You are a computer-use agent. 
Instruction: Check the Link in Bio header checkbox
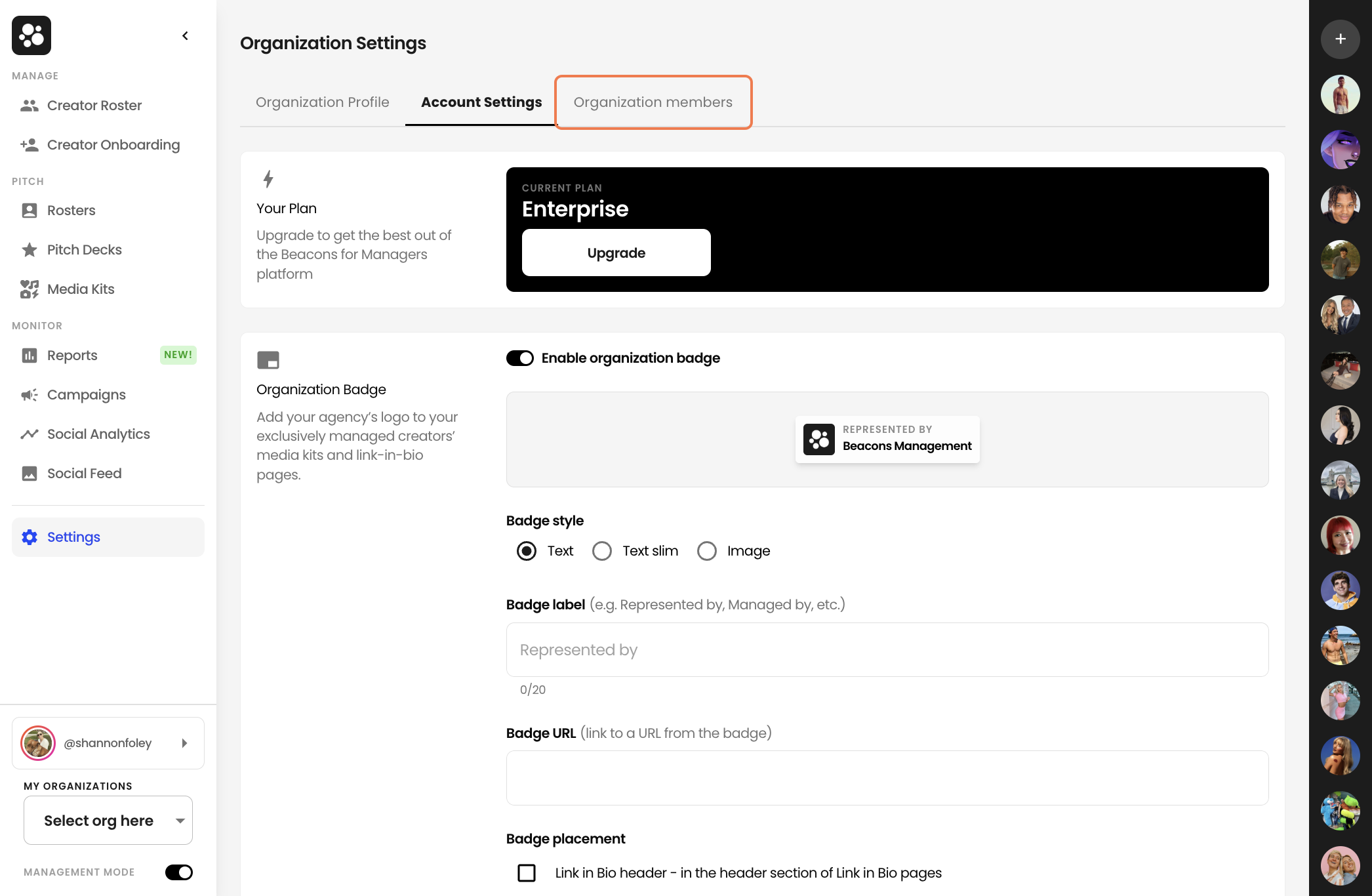tap(527, 873)
